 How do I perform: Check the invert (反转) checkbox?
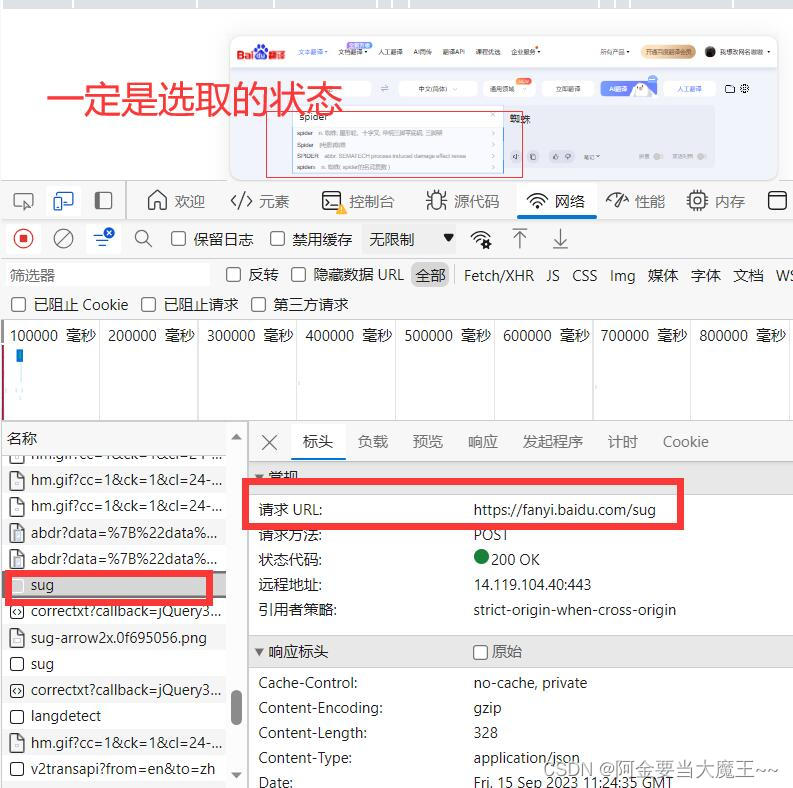pos(233,275)
